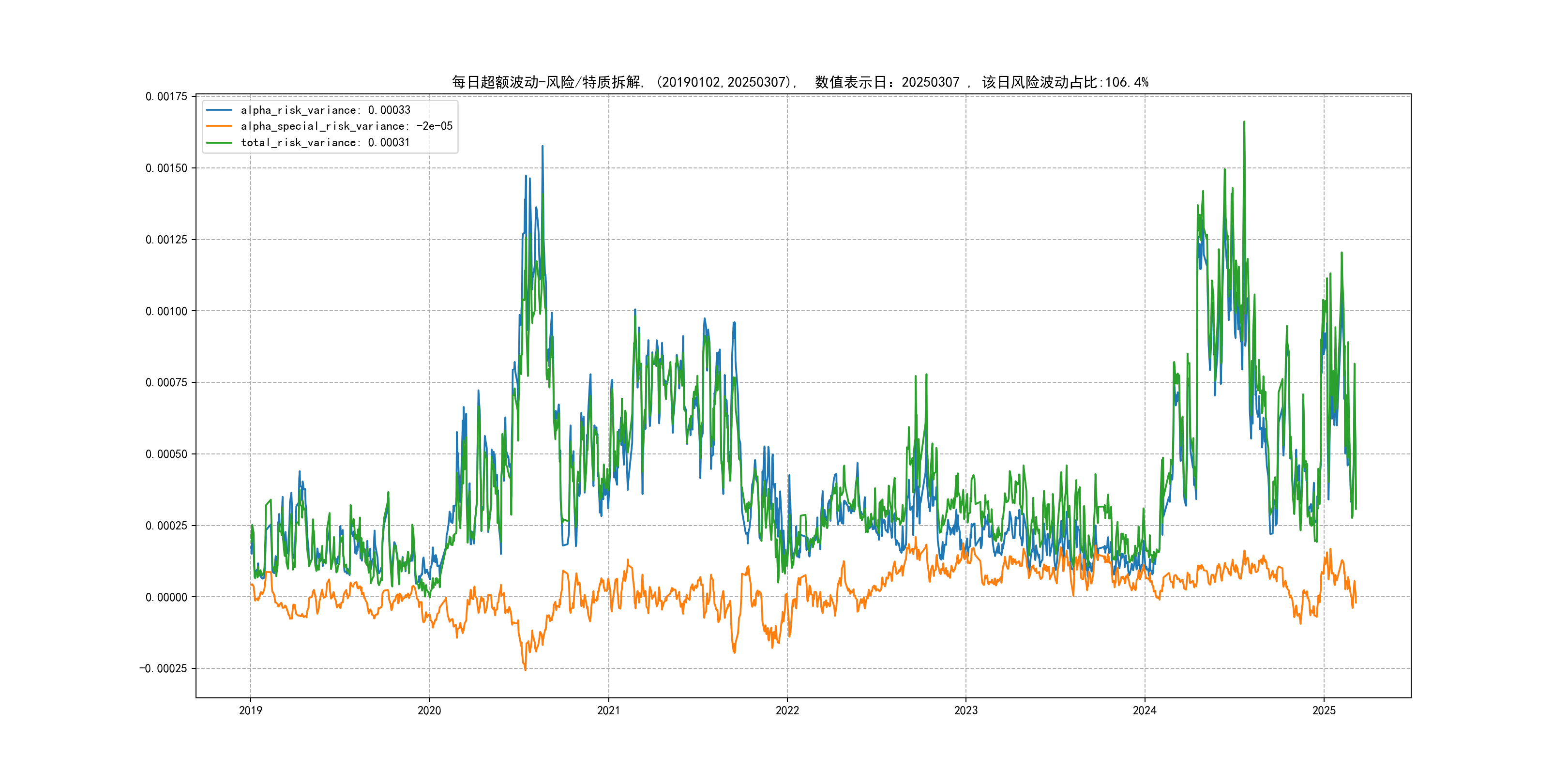Click the 0.00150 y-axis tick label
This screenshot has width=1568, height=784.
(x=166, y=168)
